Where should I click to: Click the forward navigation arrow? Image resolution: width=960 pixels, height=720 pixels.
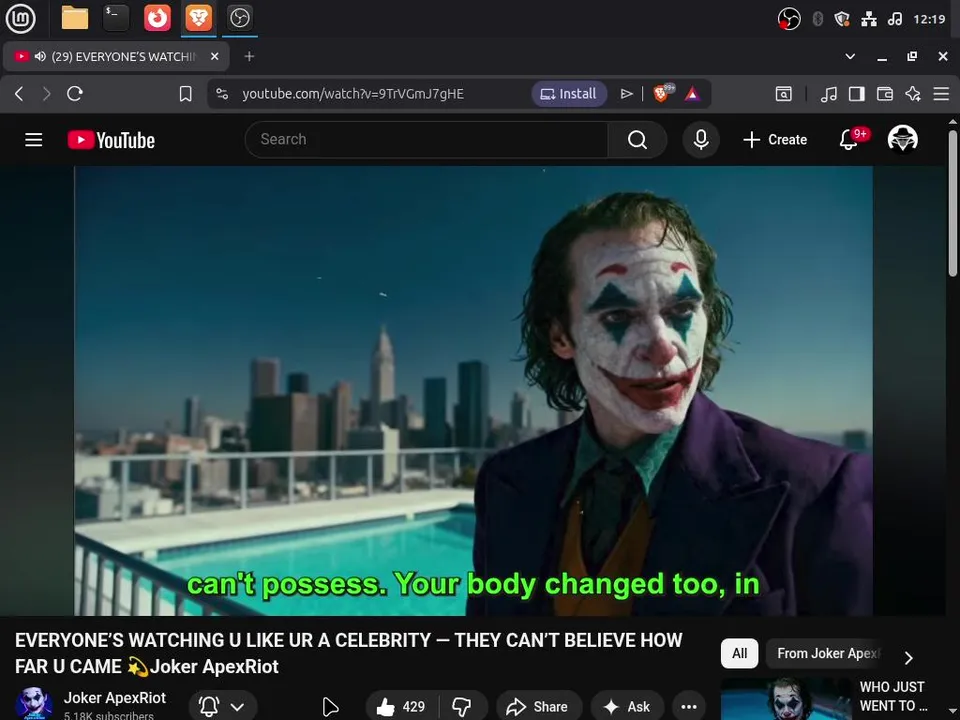pyautogui.click(x=47, y=94)
